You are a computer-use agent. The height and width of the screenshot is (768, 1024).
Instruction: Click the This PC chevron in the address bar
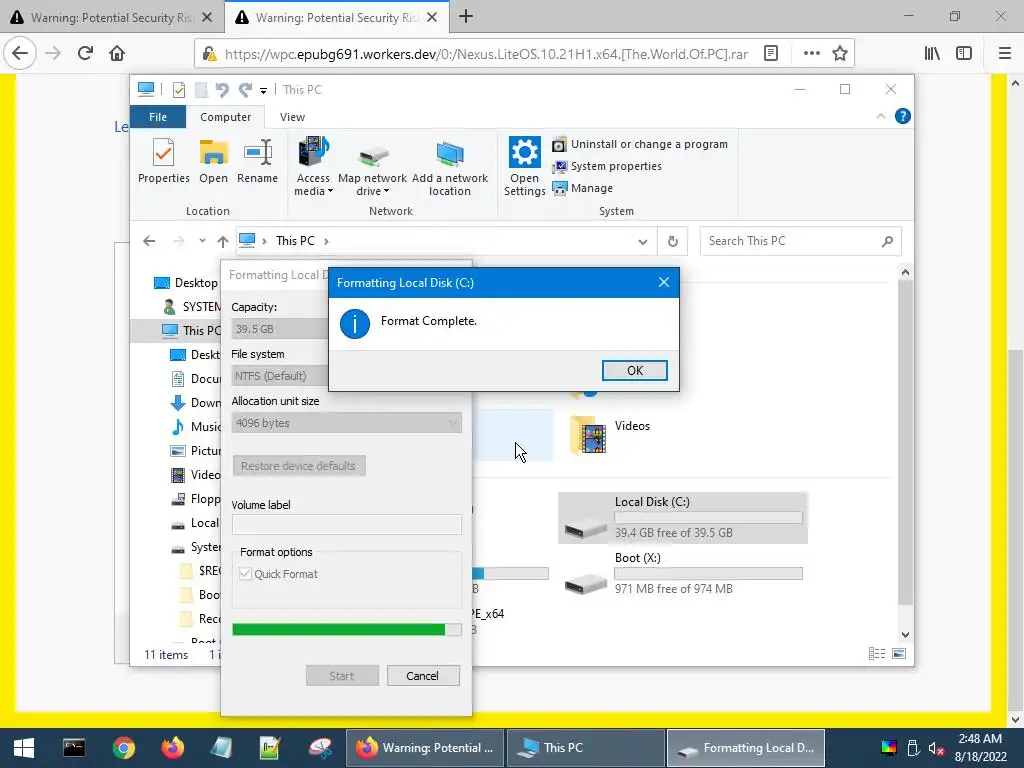[326, 241]
